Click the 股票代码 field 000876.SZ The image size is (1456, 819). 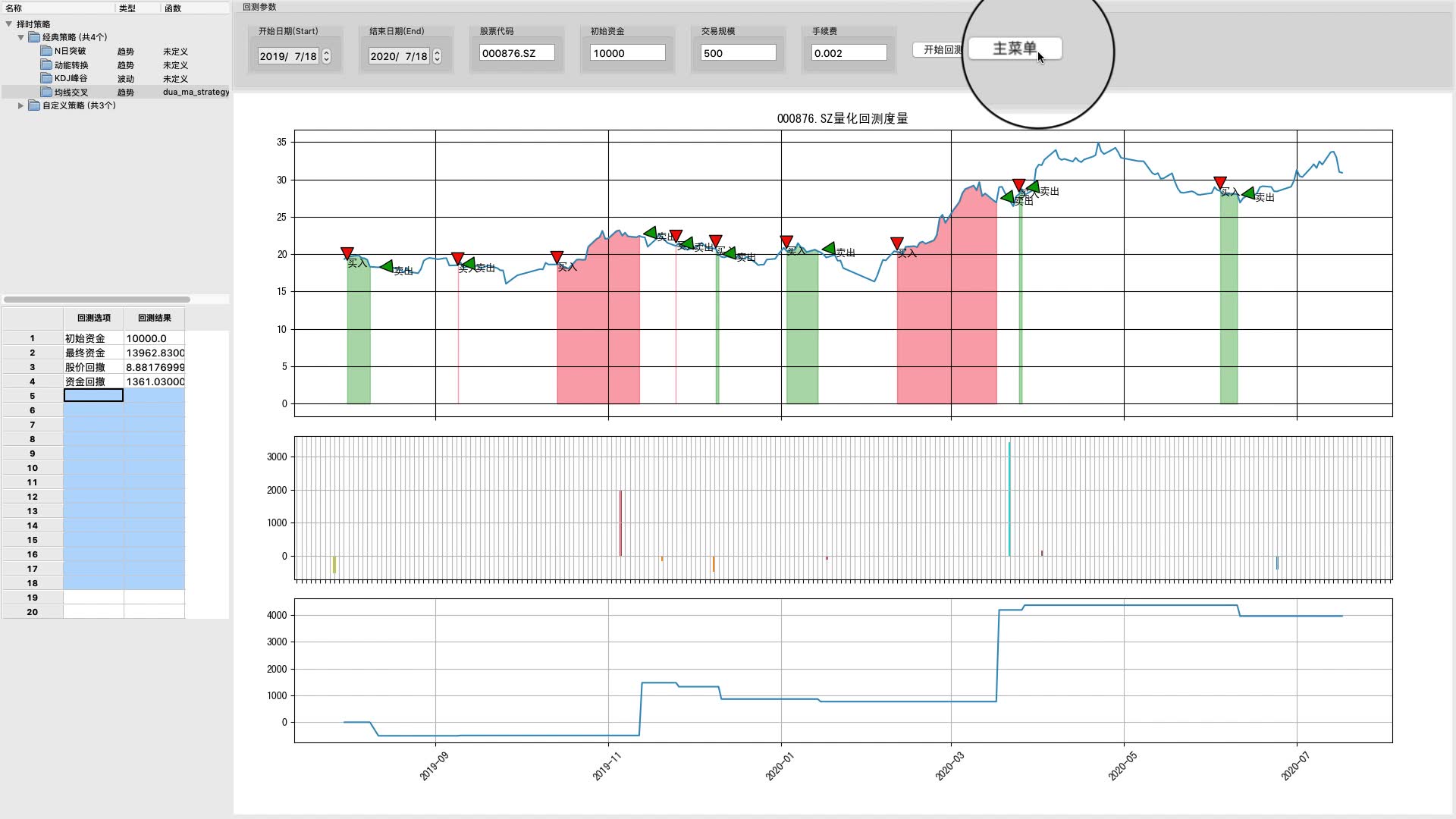point(516,52)
